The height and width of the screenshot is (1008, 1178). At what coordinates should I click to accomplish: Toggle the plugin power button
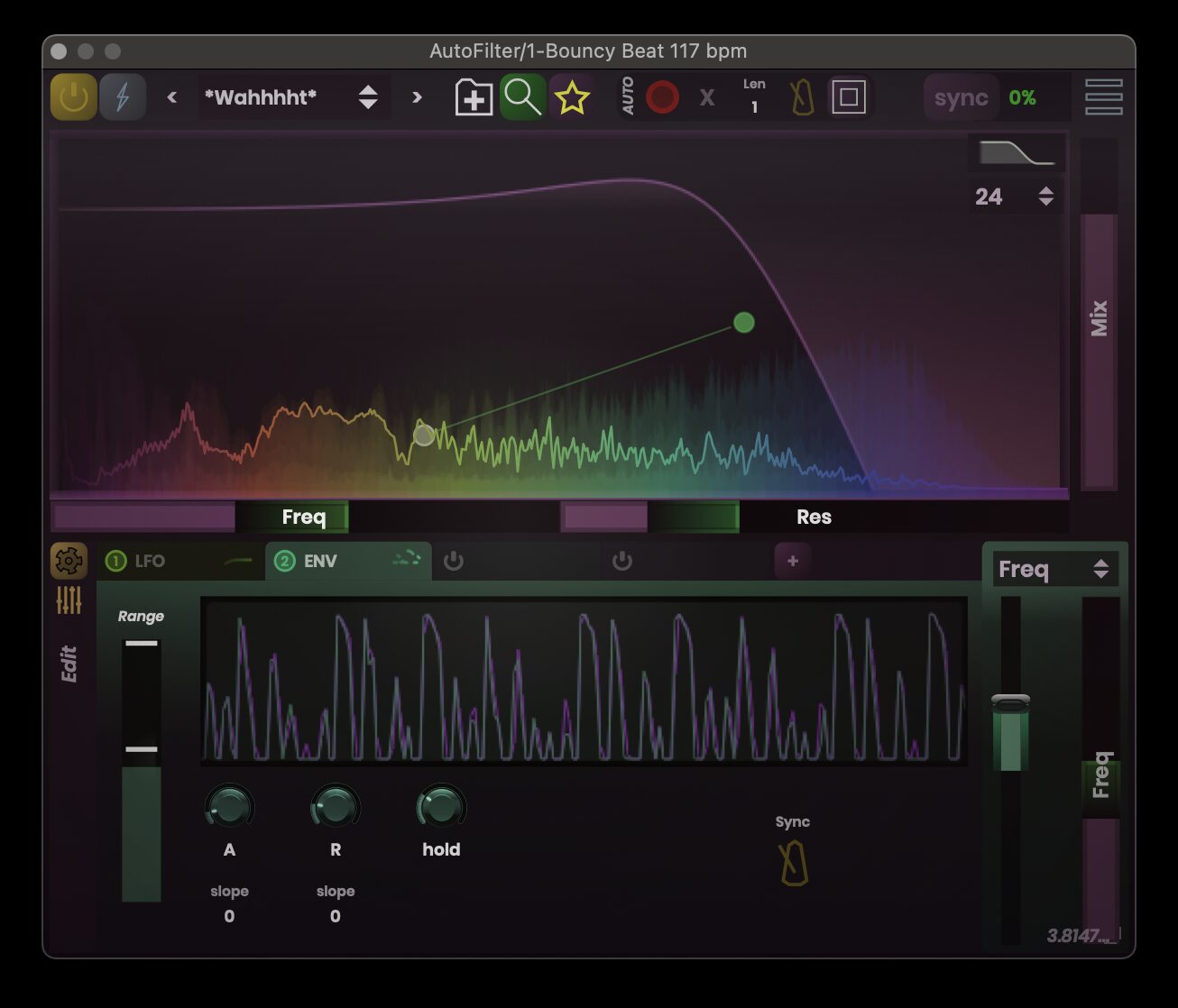(x=73, y=97)
